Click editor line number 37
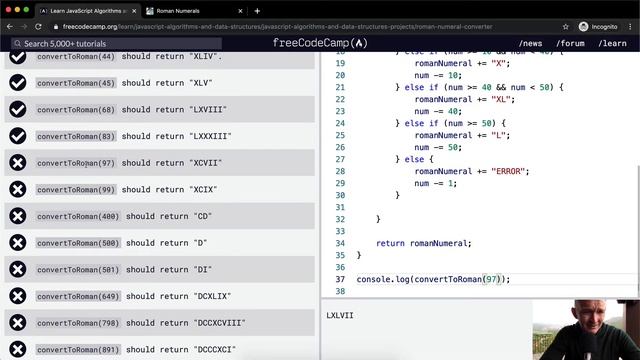Screen dimensions: 640x360 tap(340, 279)
